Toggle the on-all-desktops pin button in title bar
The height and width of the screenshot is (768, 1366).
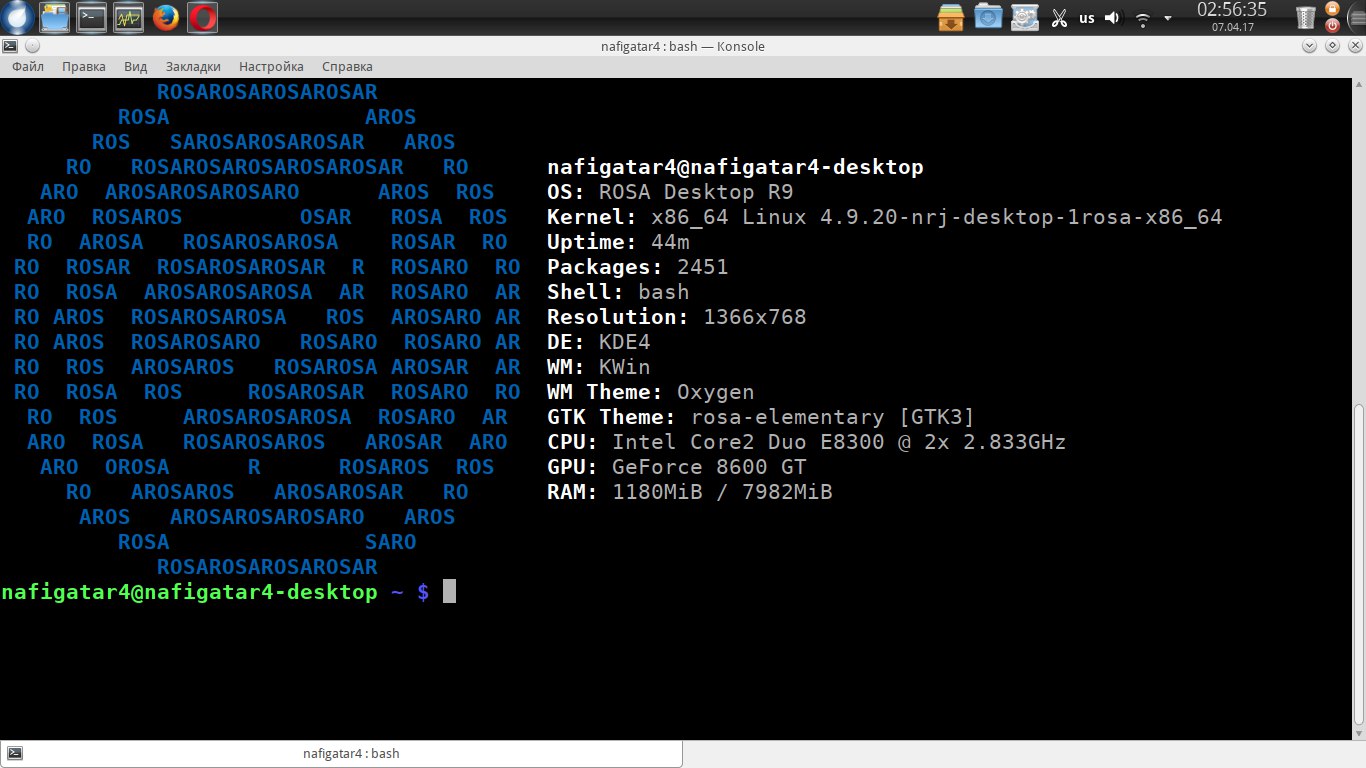pos(32,46)
